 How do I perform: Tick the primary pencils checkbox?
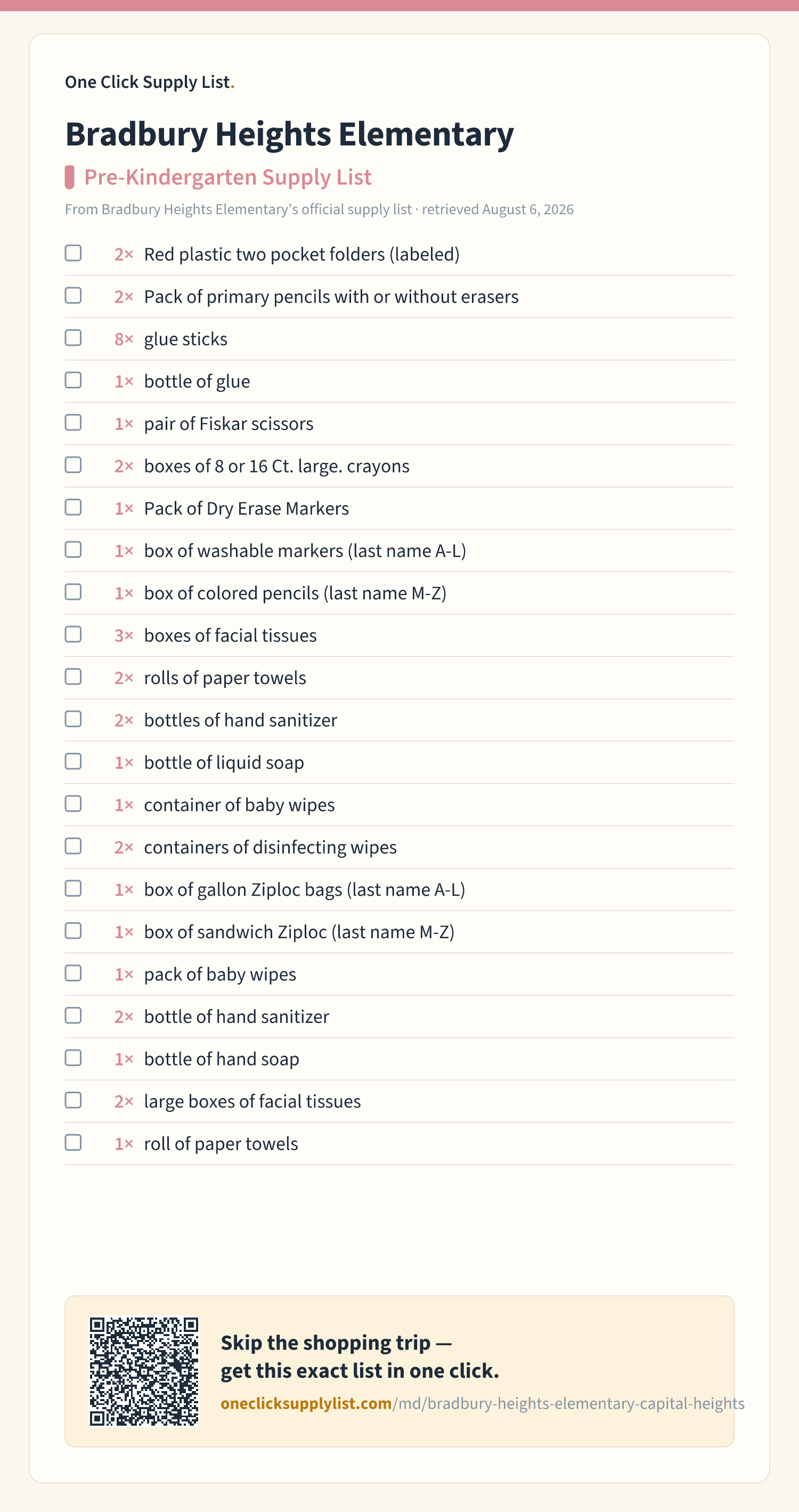click(x=74, y=295)
